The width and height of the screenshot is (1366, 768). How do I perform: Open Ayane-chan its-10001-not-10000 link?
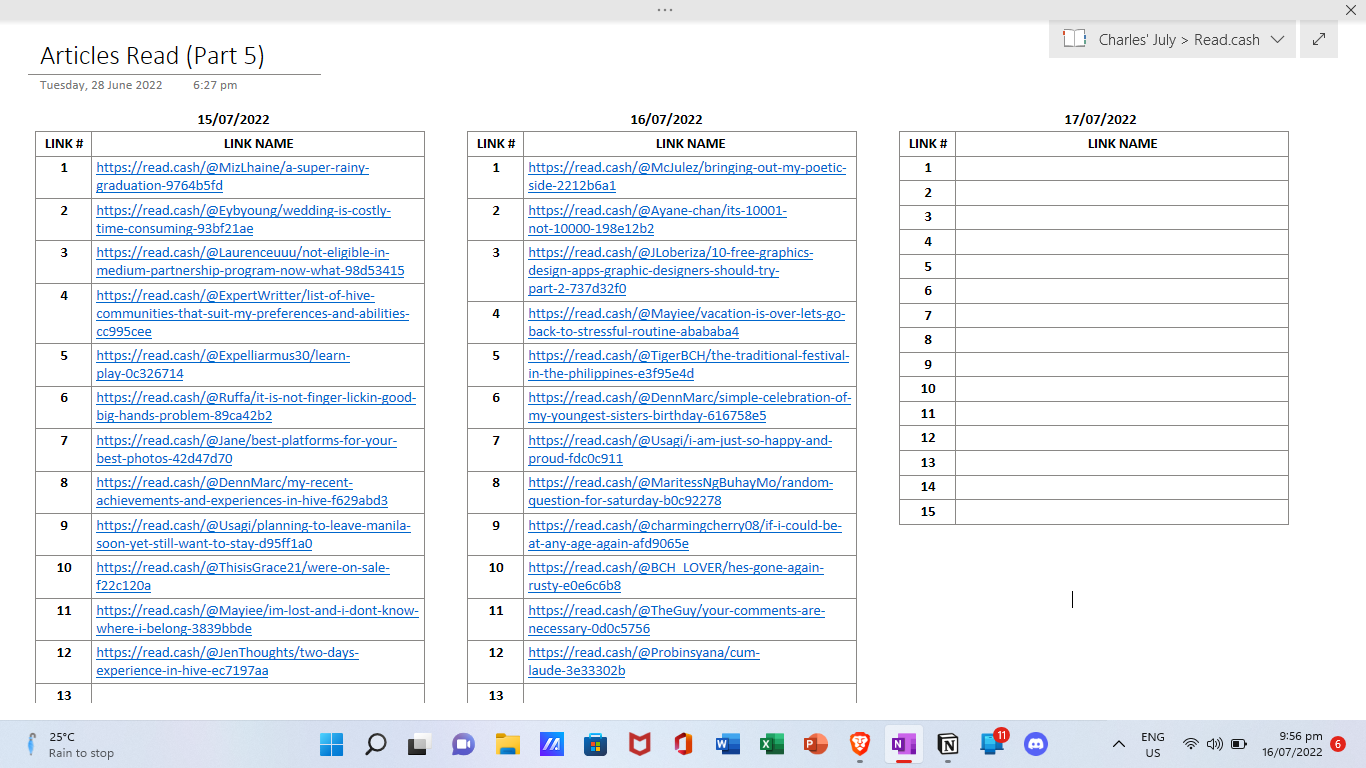(x=657, y=219)
